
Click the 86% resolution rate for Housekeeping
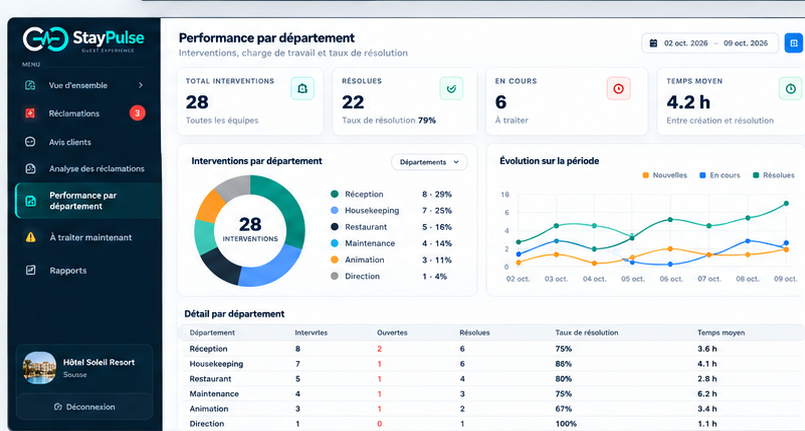(x=563, y=364)
